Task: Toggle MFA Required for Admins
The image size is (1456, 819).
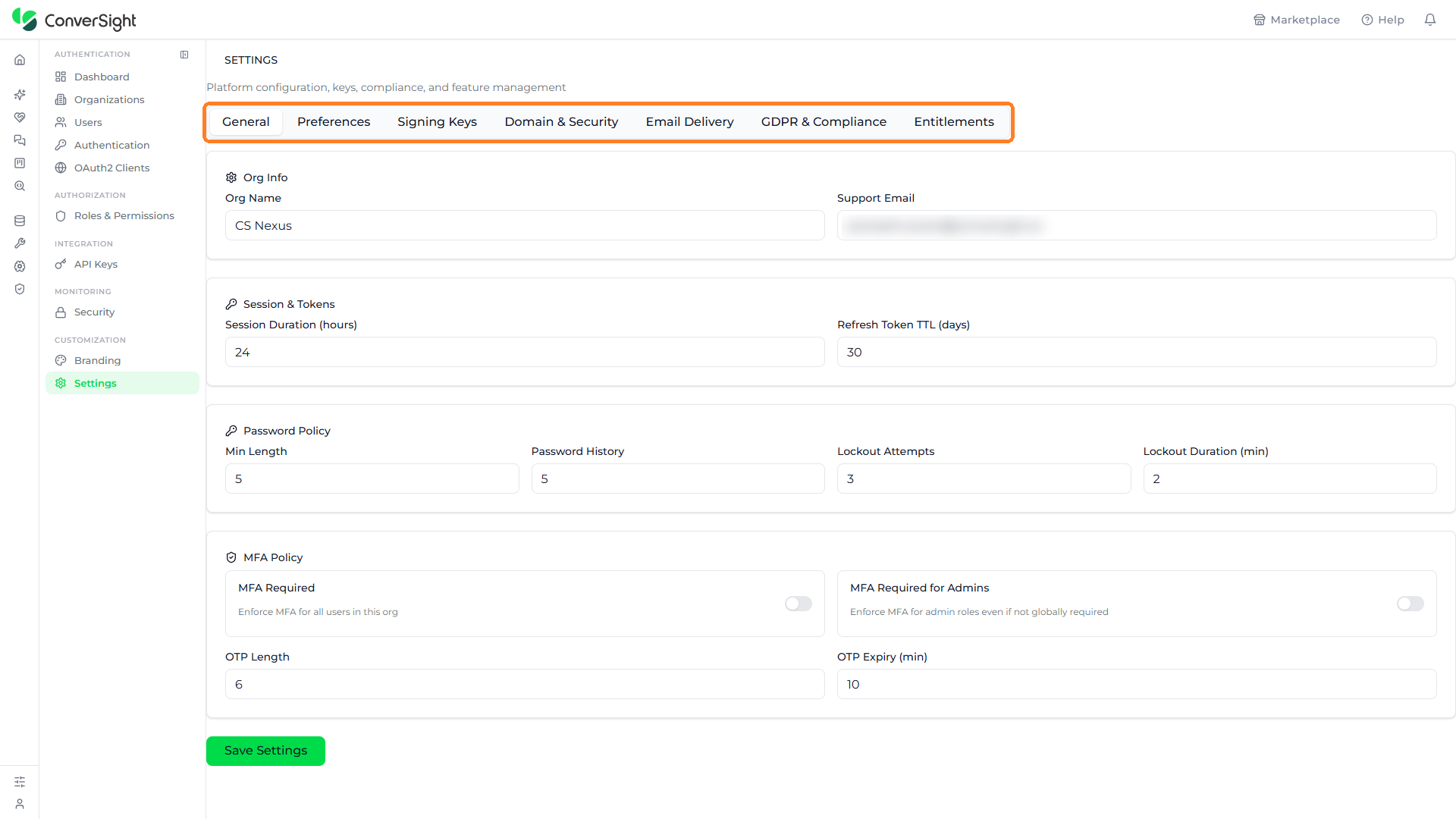Action: tap(1410, 604)
